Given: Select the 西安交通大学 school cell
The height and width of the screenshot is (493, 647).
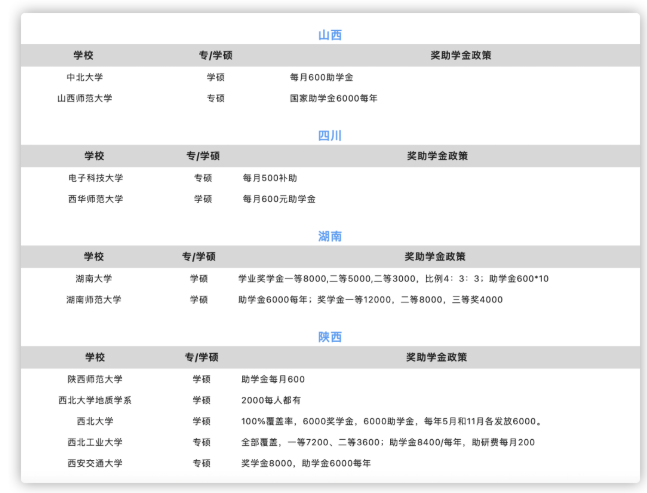Looking at the screenshot, I should [95, 463].
